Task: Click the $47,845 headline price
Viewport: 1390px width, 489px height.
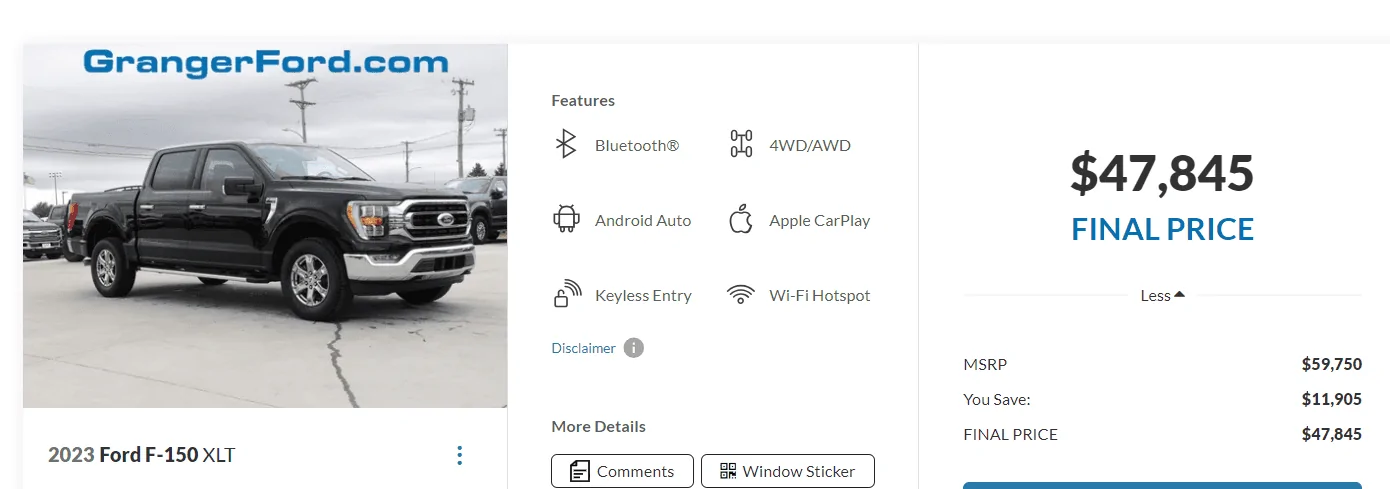Action: (x=1162, y=173)
